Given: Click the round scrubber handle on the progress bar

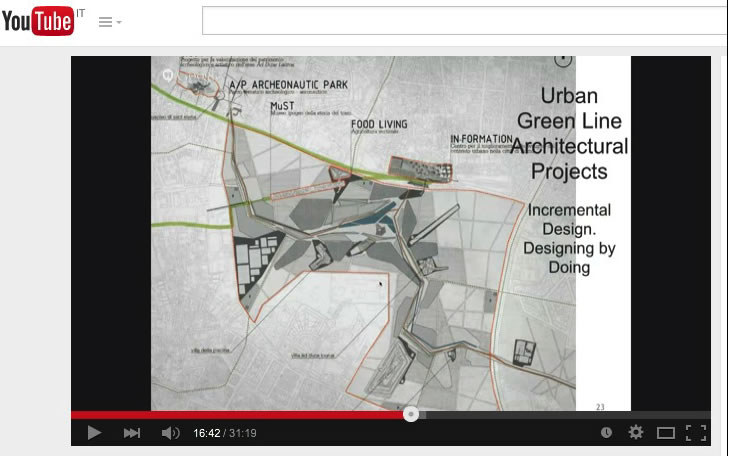Looking at the screenshot, I should pos(411,414).
